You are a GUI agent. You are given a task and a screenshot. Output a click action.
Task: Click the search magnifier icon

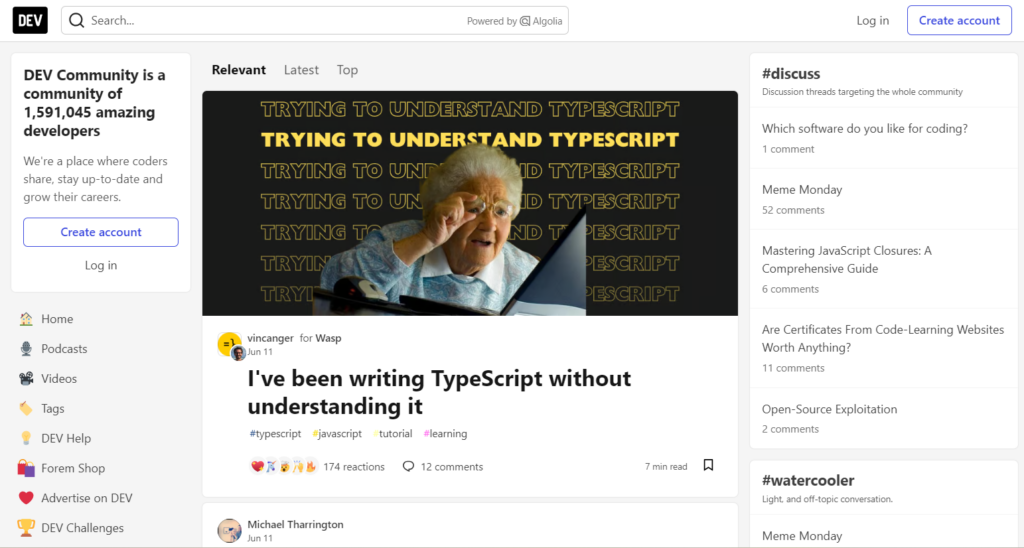tap(77, 21)
